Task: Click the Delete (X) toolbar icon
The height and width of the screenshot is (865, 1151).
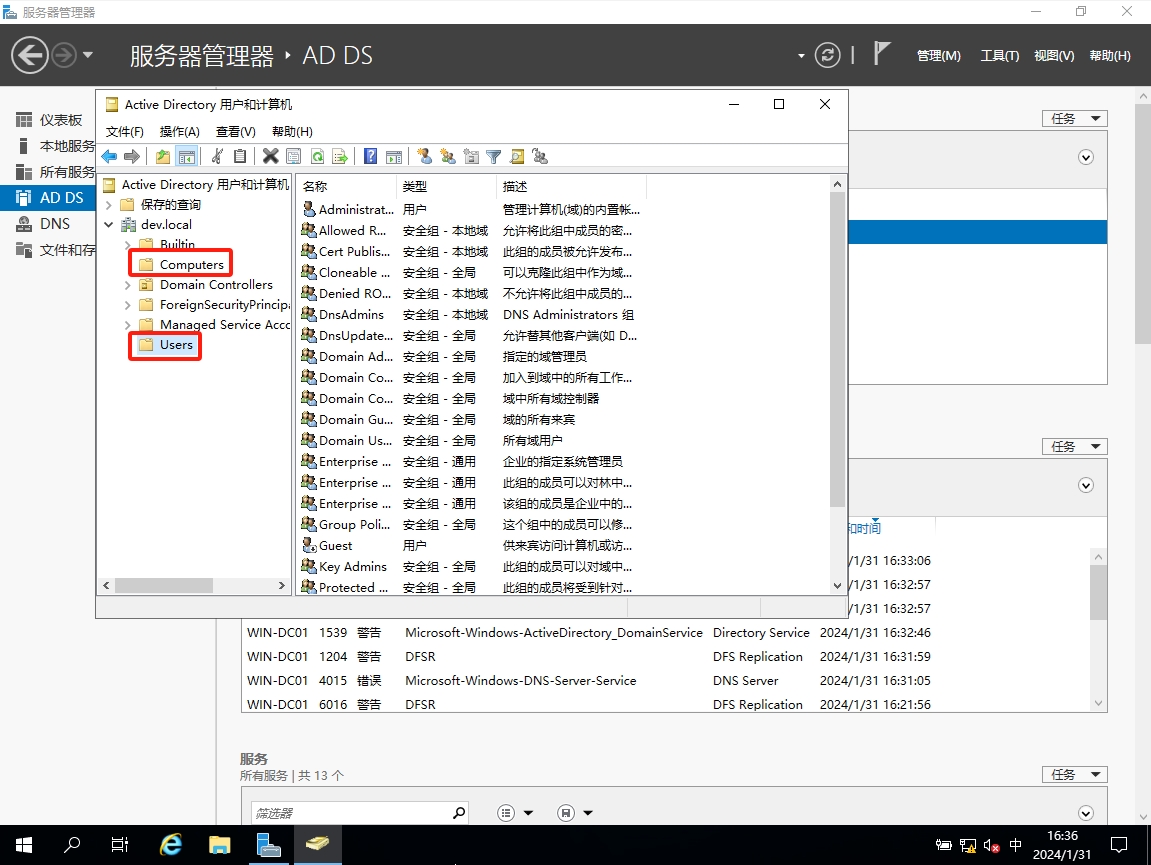Action: click(x=270, y=156)
